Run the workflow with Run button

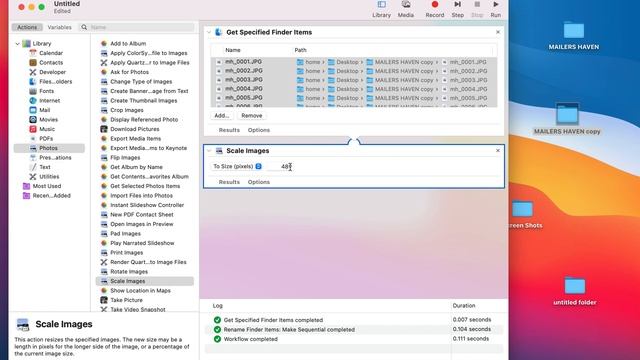click(495, 9)
